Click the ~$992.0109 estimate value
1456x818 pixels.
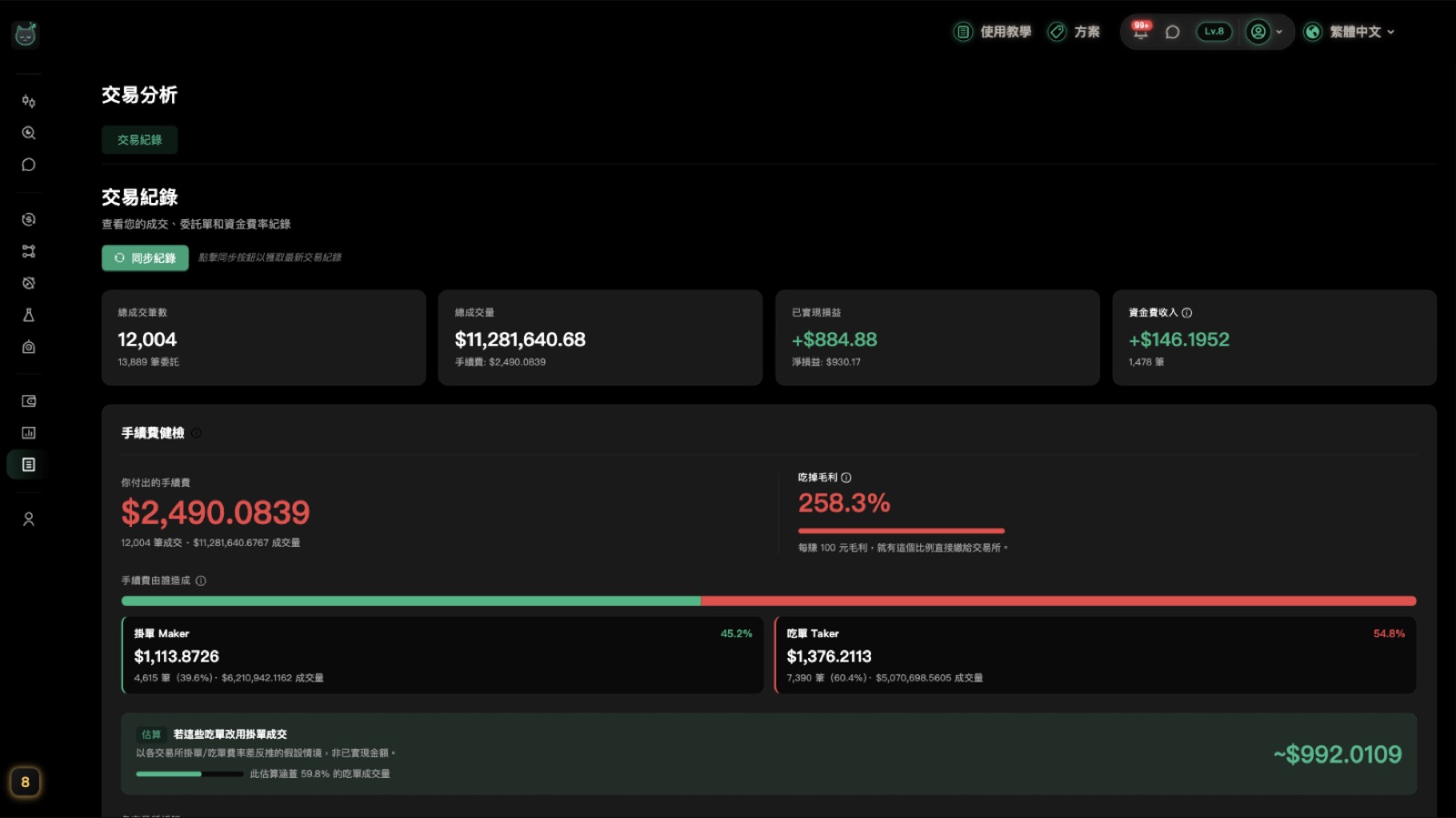pyautogui.click(x=1338, y=754)
